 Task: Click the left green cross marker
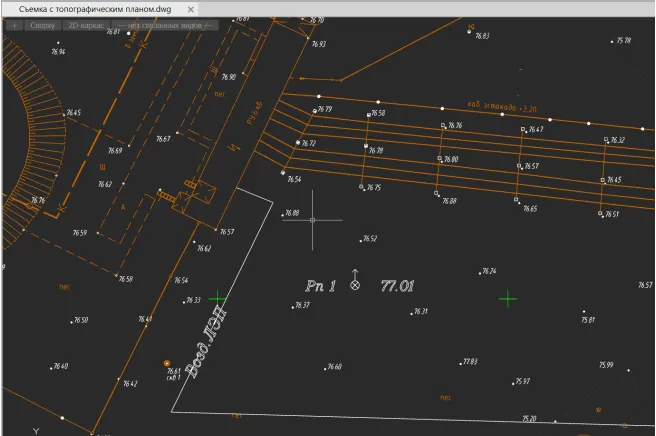pos(218,298)
